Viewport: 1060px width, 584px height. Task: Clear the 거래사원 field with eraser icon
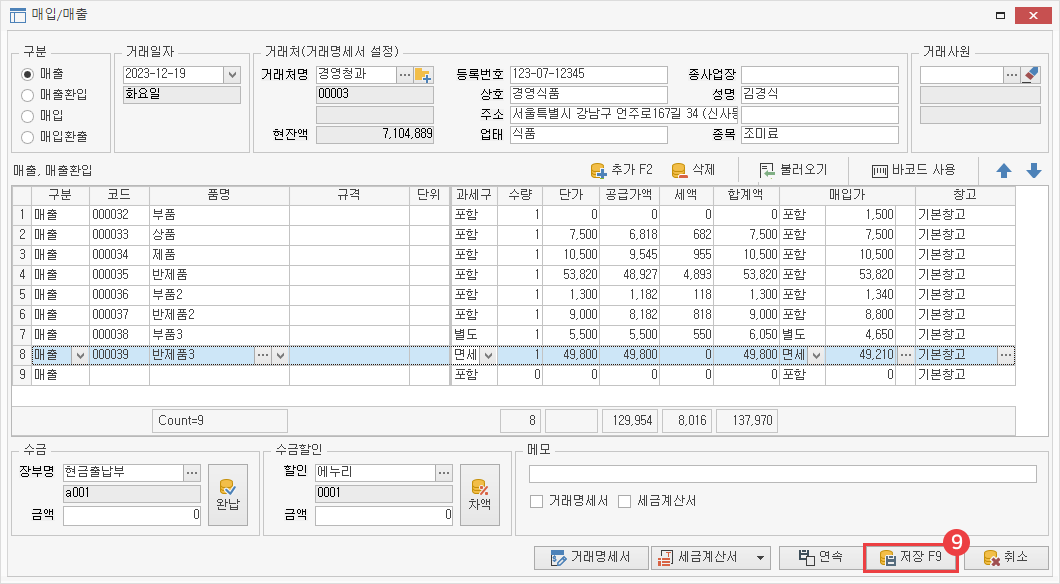pos(1031,74)
